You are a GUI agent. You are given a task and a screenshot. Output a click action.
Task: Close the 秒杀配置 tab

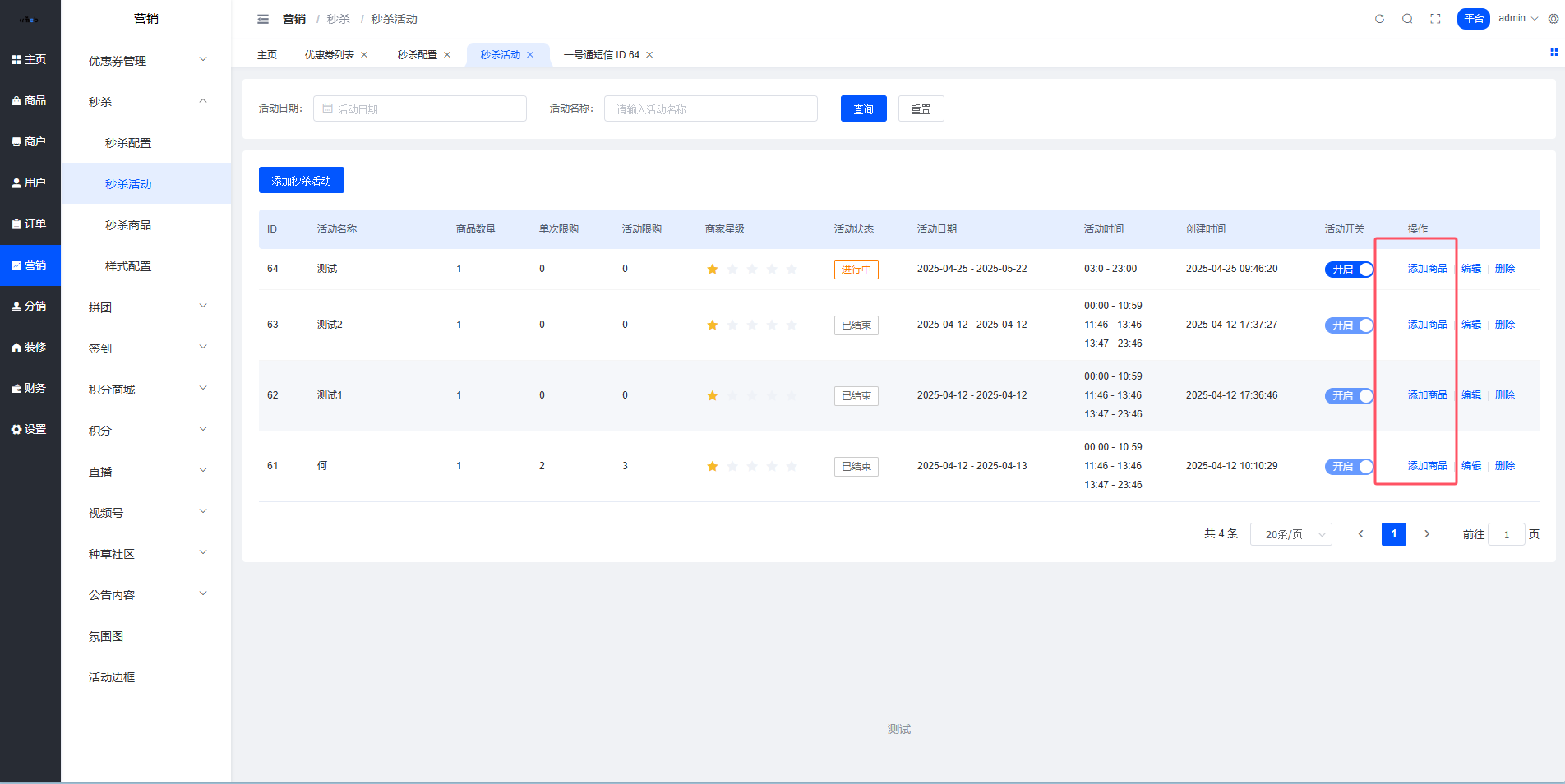(x=447, y=55)
